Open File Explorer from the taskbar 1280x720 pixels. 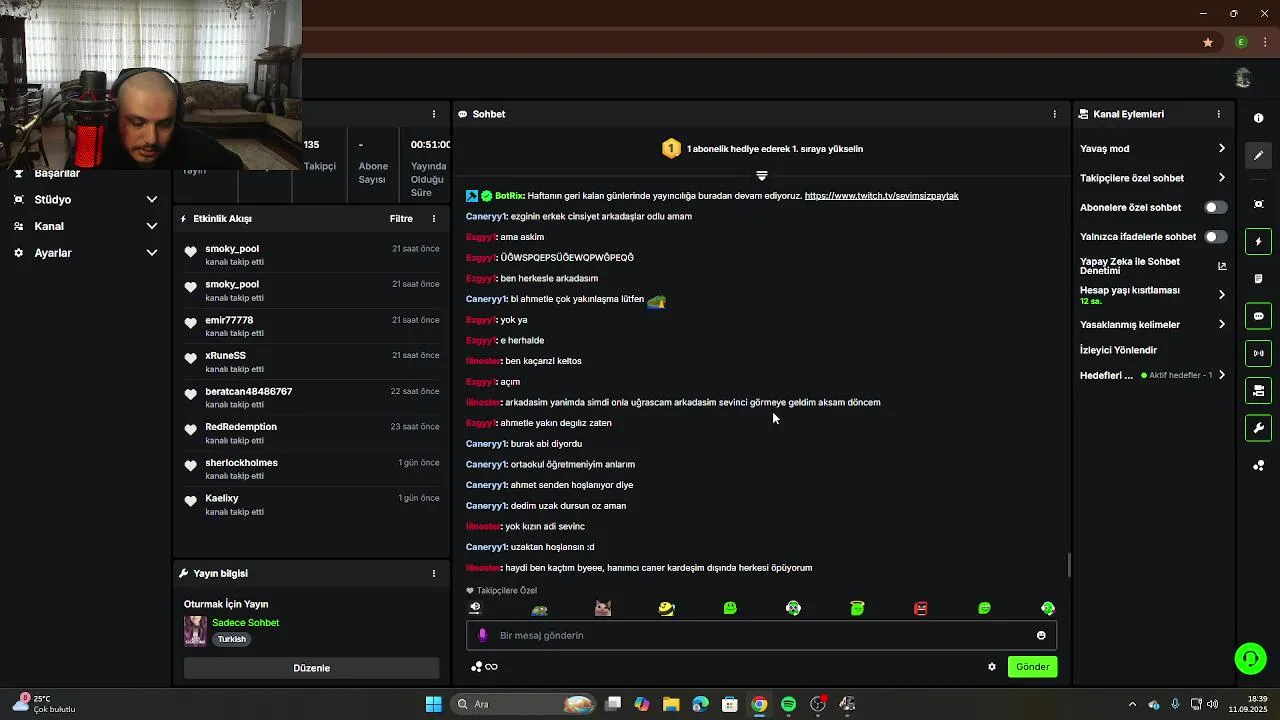point(671,704)
